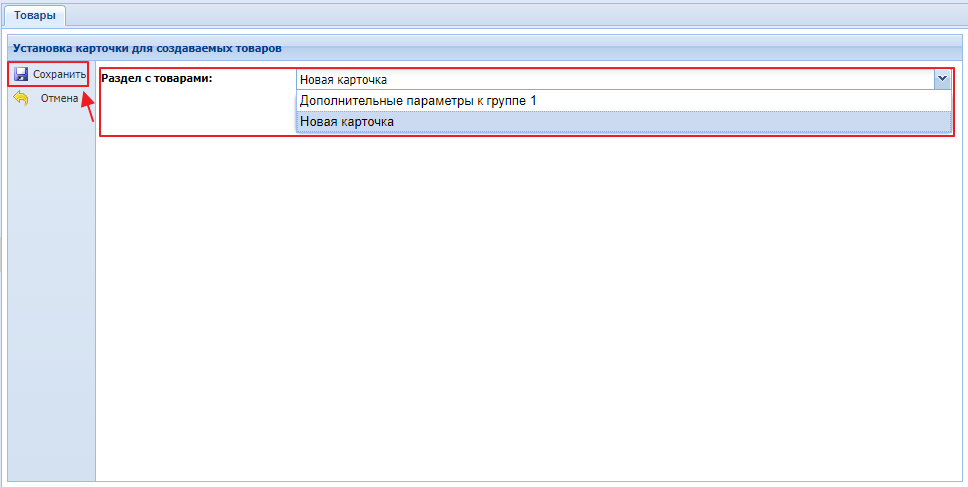Image resolution: width=968 pixels, height=487 pixels.
Task: Click the yellow undo arrow Cancel icon
Action: [x=21, y=98]
